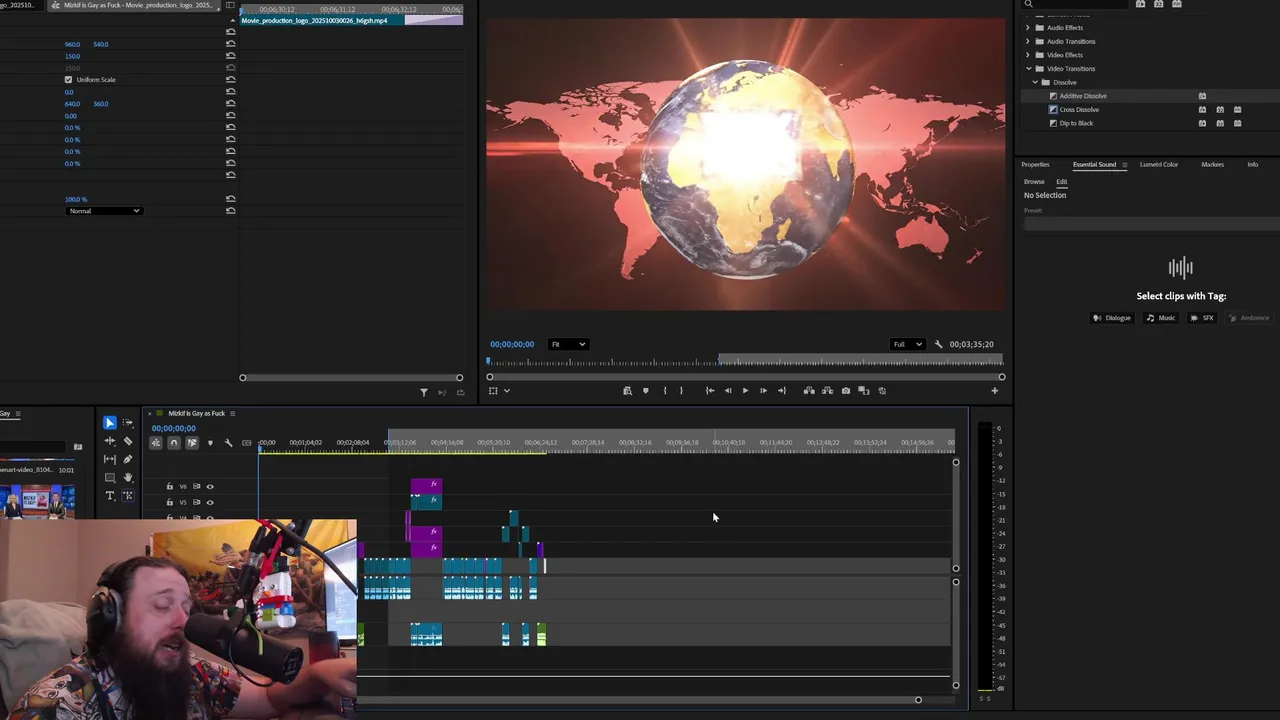Select the Selection arrow tool
Image resolution: width=1280 pixels, height=720 pixels.
tap(110, 423)
